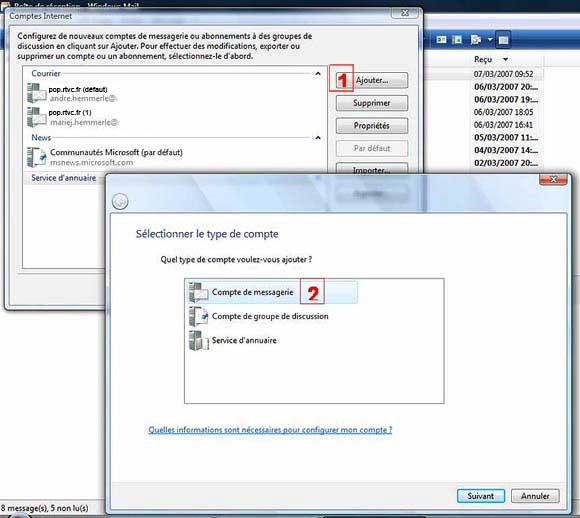Click the Supprimer button
580x518 pixels.
click(x=372, y=103)
